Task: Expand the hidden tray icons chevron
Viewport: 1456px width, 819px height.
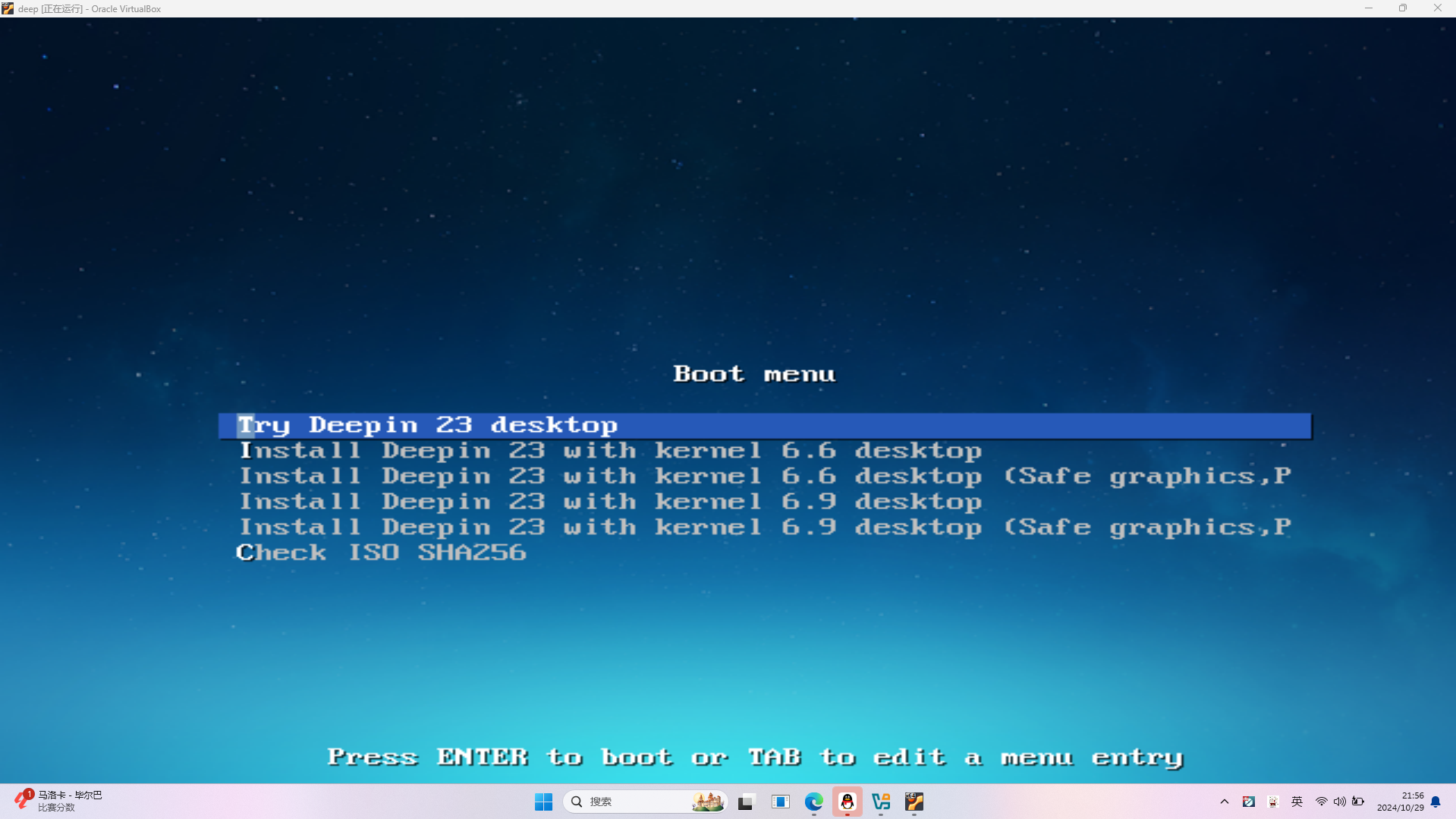Action: (x=1225, y=802)
